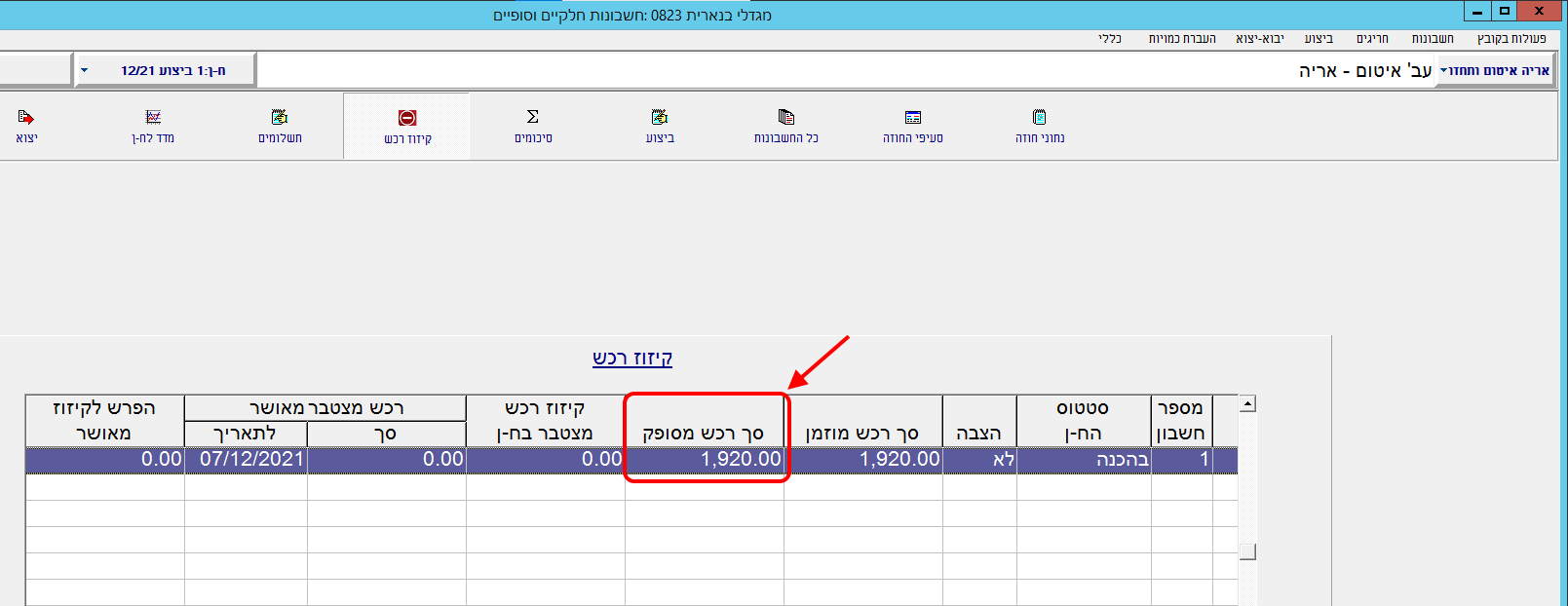Select the קיזוז רכש red icon tab
The height and width of the screenshot is (606, 1568).
pyautogui.click(x=407, y=127)
